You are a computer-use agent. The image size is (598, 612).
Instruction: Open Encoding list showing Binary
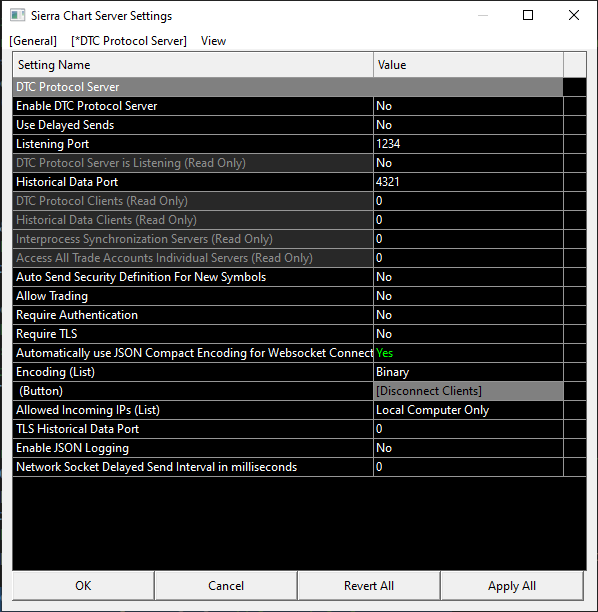point(468,372)
